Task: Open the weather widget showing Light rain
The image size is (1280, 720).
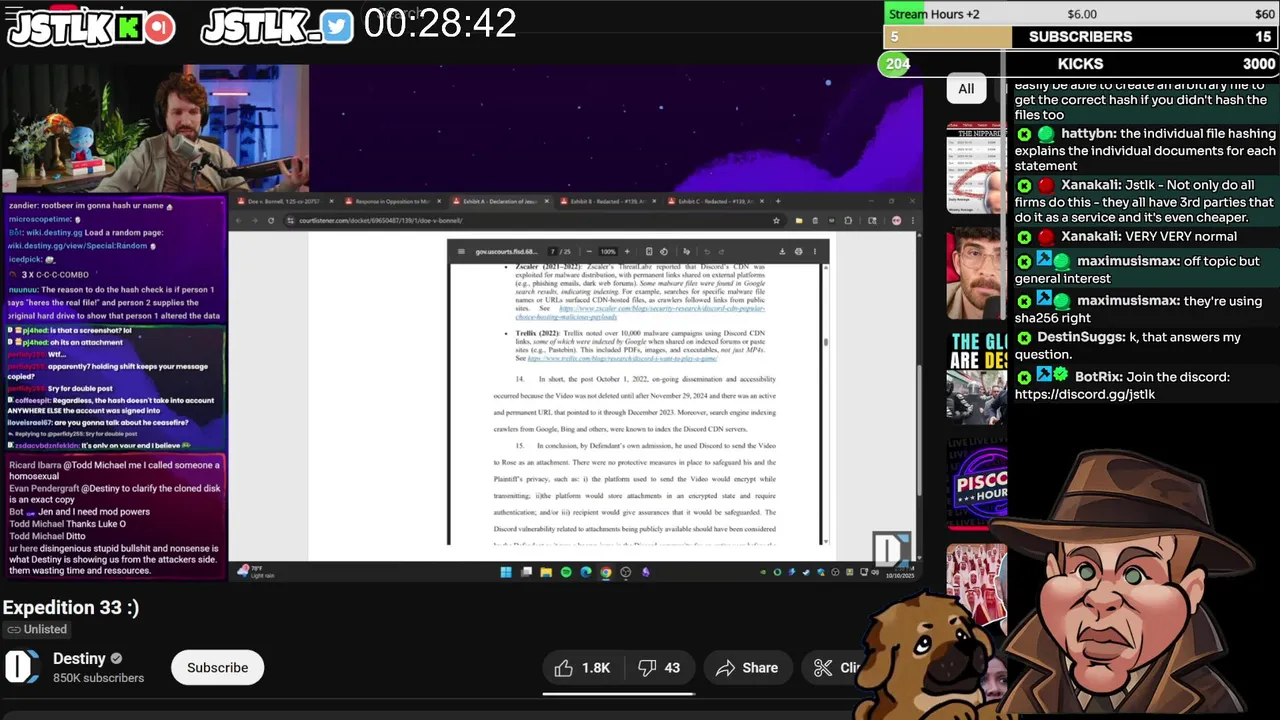Action: coord(256,572)
